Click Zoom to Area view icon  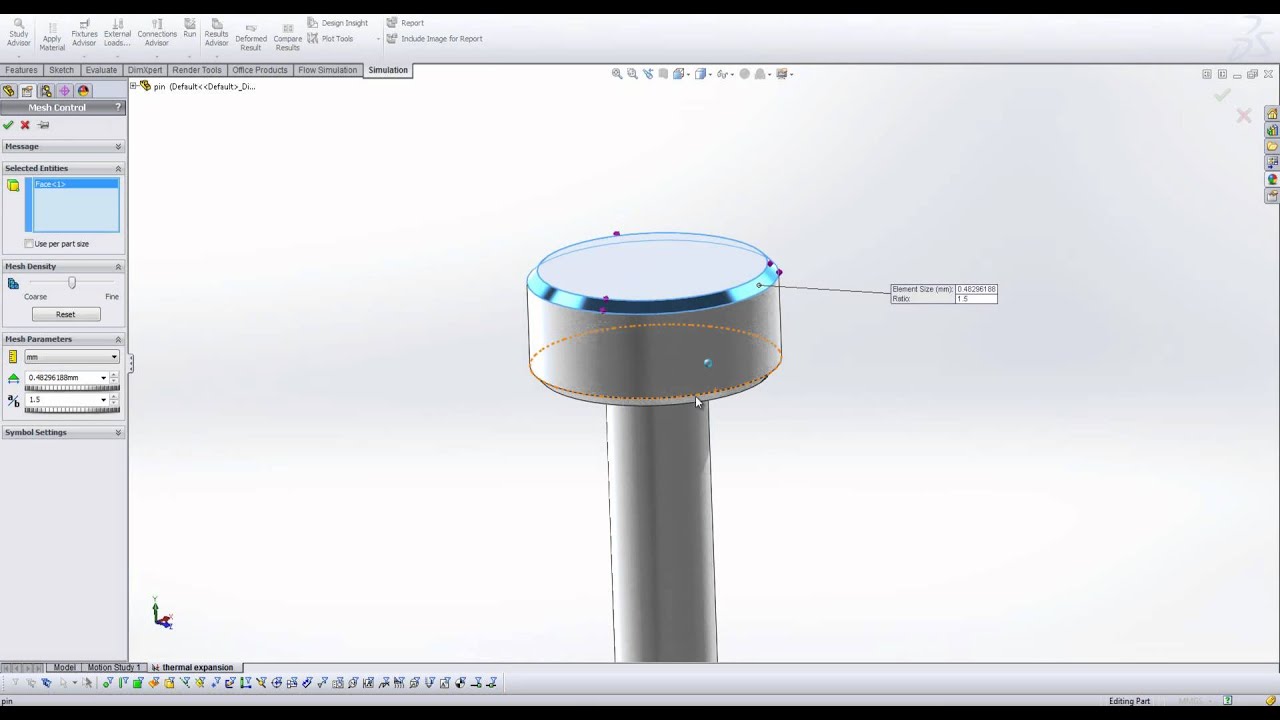click(x=632, y=74)
